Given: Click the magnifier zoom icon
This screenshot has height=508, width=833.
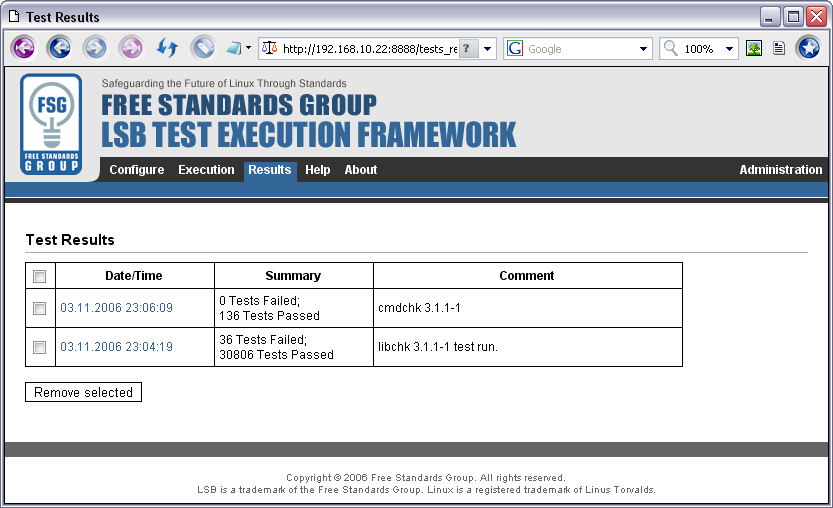Looking at the screenshot, I should click(670, 48).
